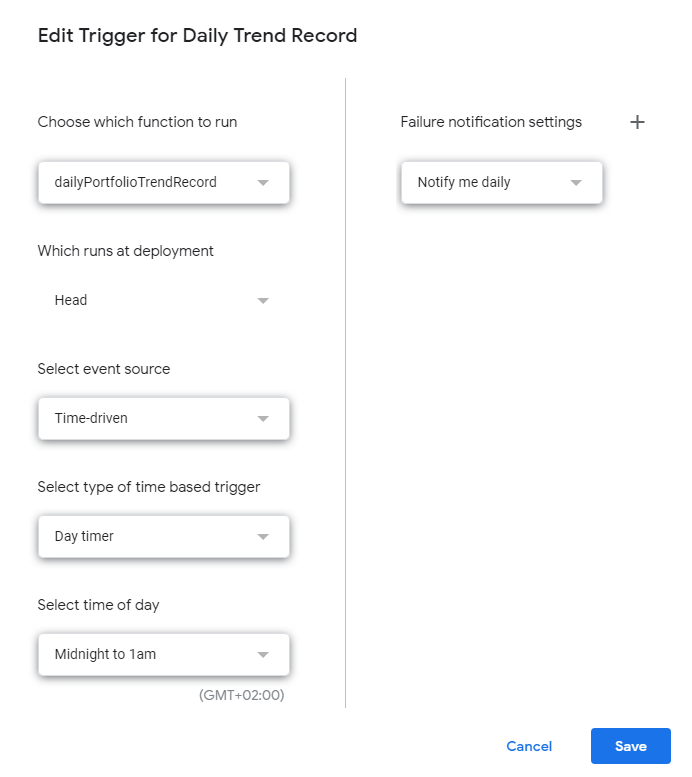Click arrow icon beside Notify me daily
This screenshot has height=777, width=692.
click(x=576, y=183)
